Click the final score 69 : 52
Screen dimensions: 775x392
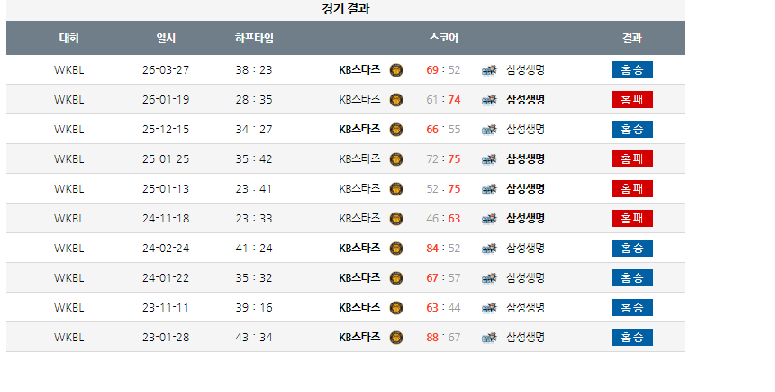coord(443,70)
